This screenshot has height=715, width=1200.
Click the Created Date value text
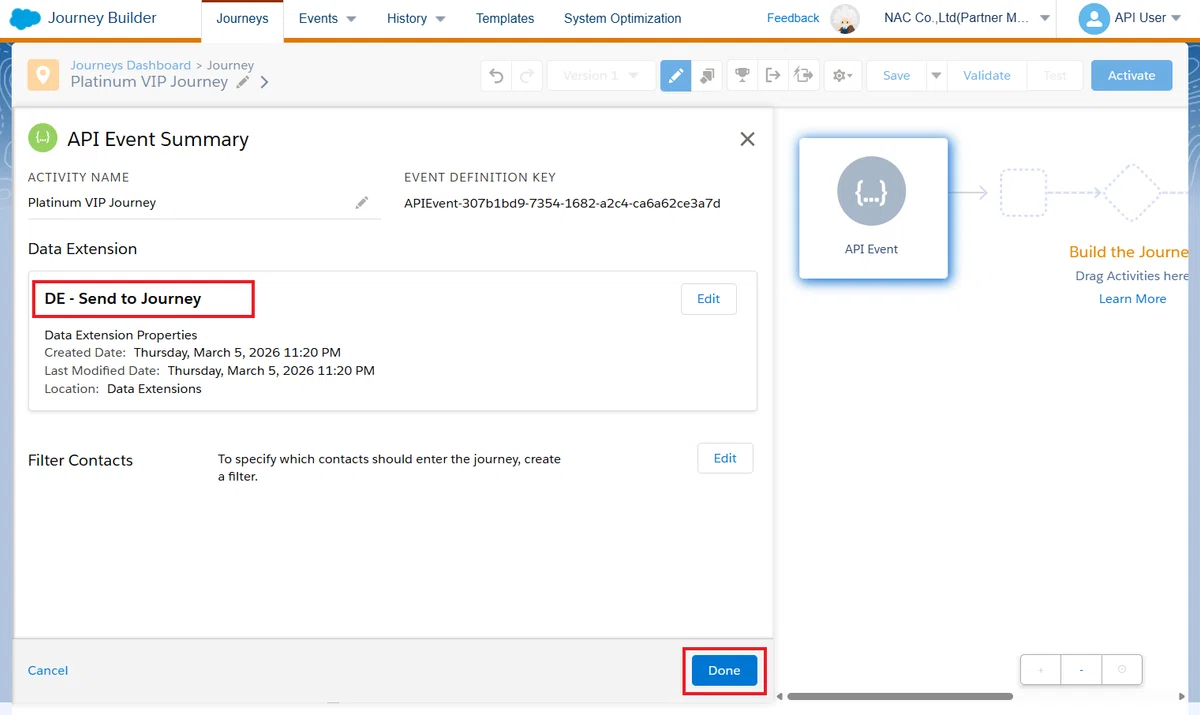[237, 353]
